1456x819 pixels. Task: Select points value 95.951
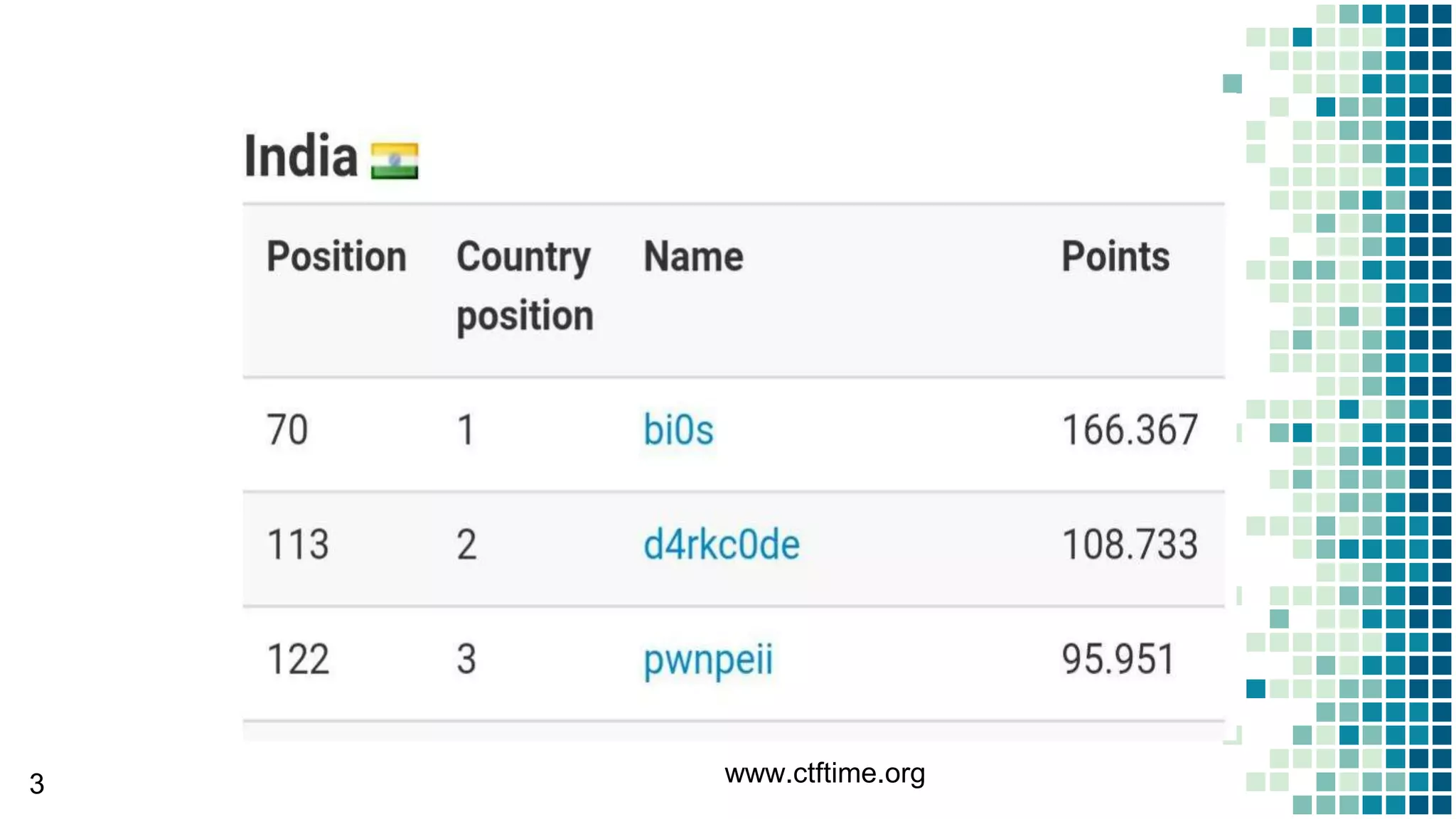(1118, 659)
